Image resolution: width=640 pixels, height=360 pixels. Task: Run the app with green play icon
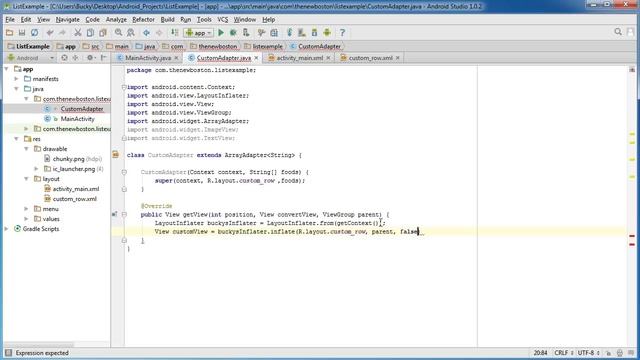pos(221,33)
